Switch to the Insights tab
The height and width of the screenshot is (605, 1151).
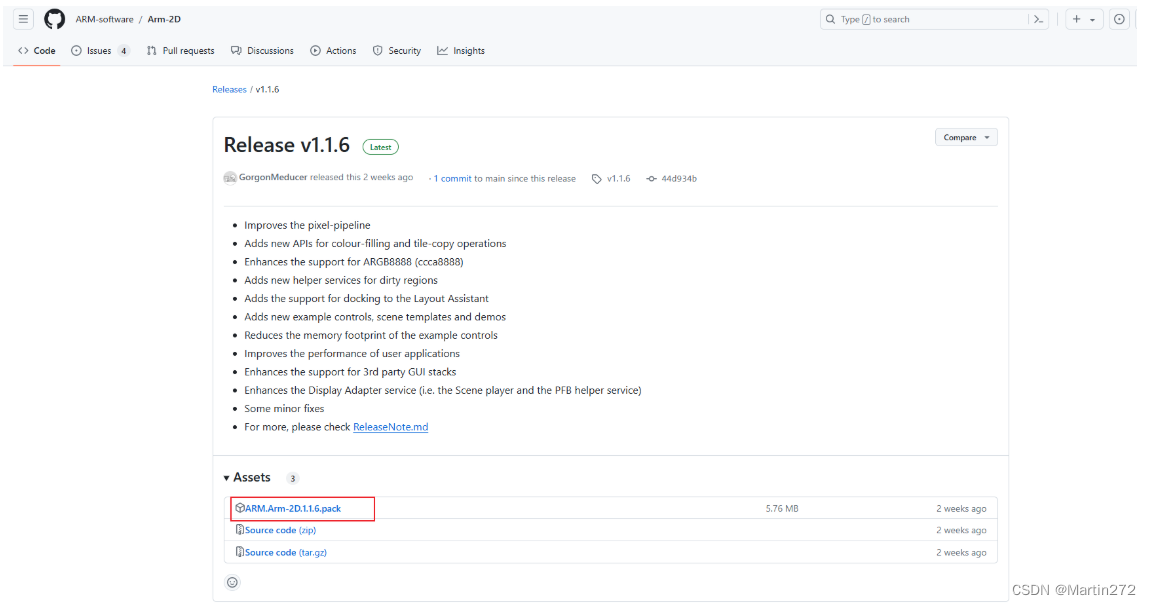click(461, 51)
